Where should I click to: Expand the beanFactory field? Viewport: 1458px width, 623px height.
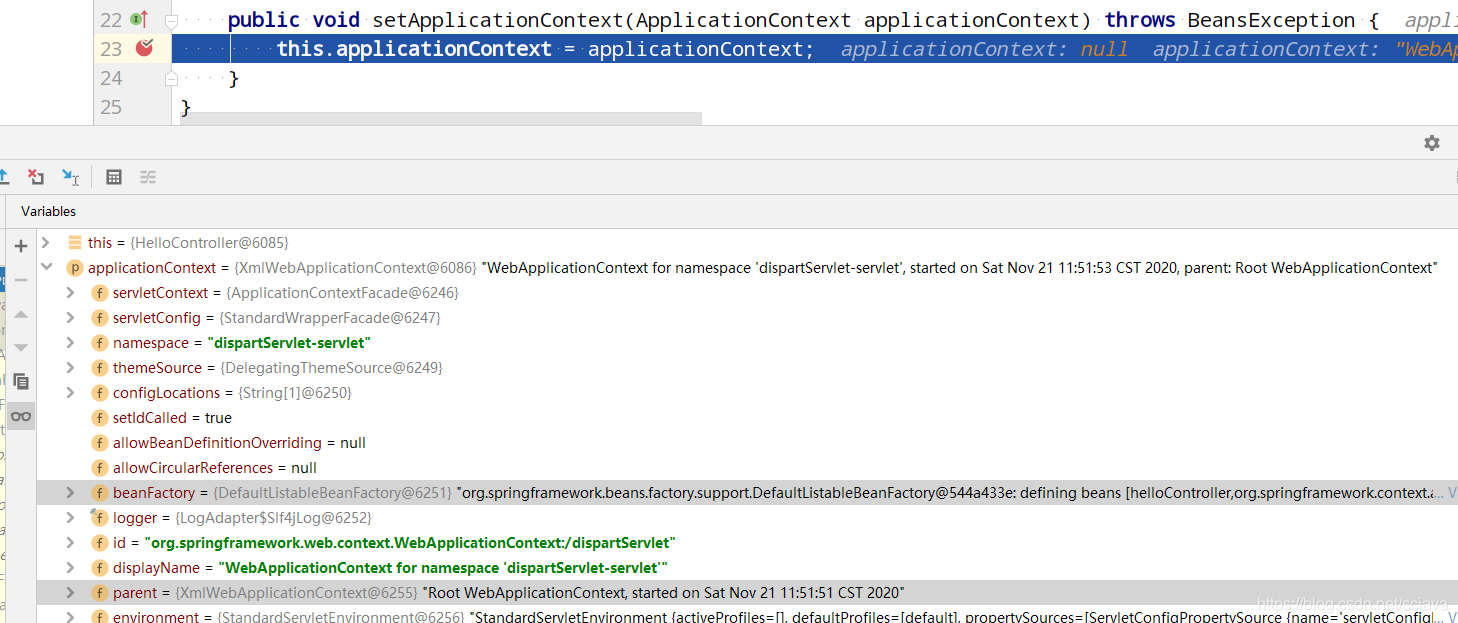70,493
